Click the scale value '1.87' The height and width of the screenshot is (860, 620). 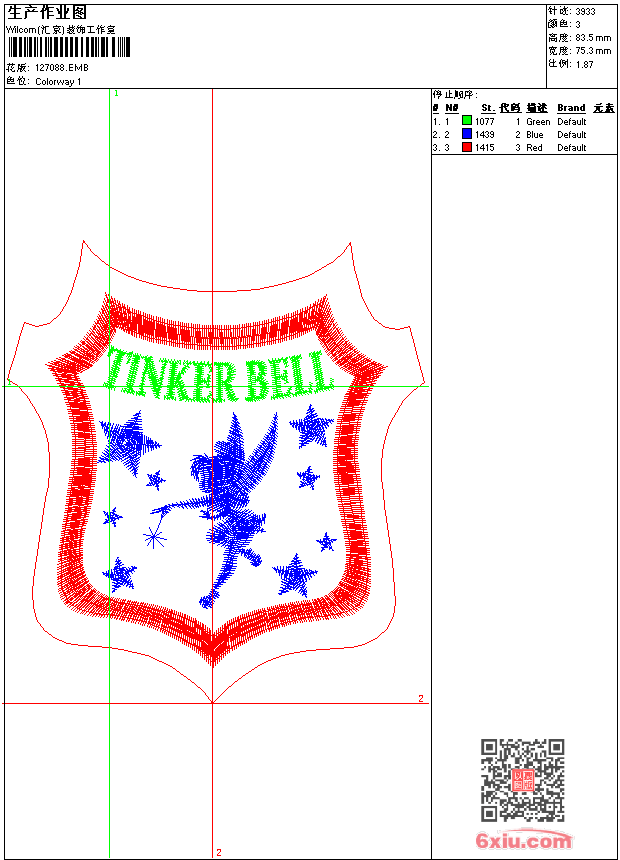pyautogui.click(x=584, y=64)
